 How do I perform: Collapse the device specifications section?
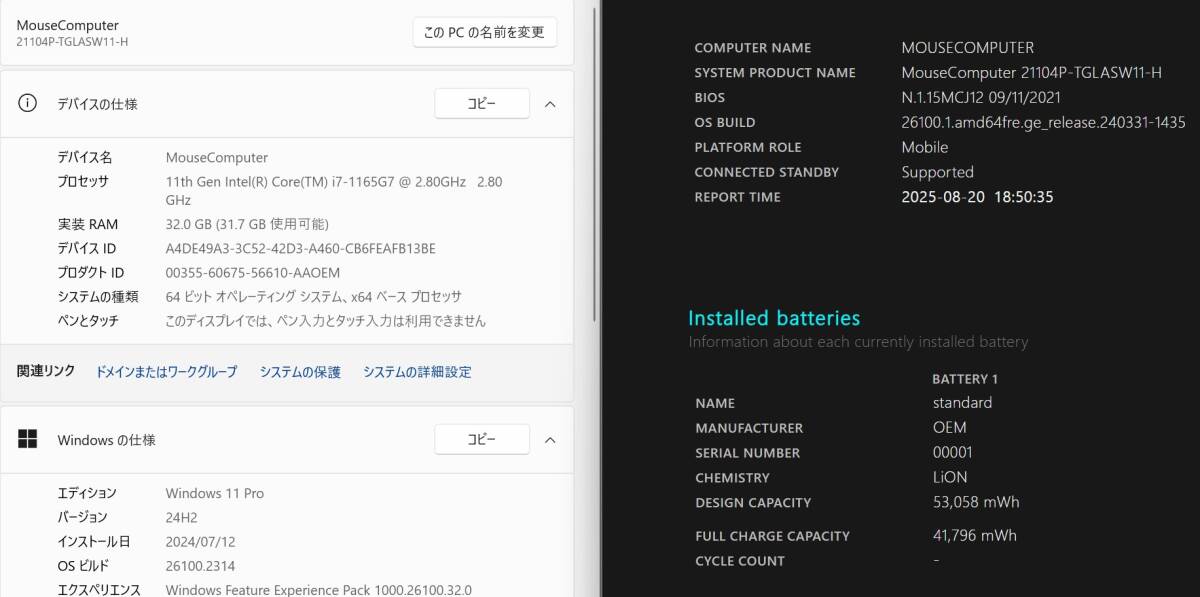[x=550, y=103]
